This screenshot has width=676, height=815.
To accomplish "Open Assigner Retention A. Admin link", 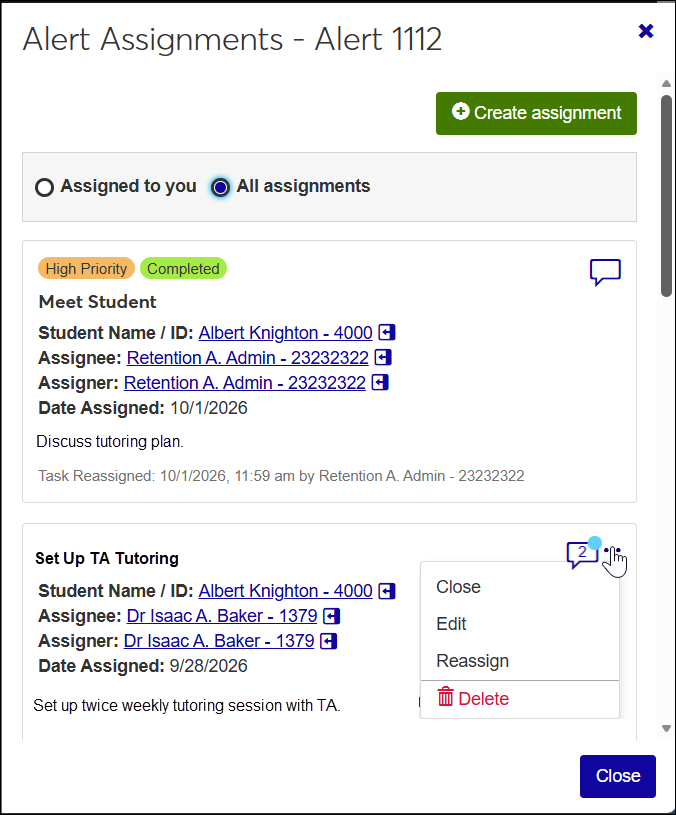I will click(x=244, y=383).
